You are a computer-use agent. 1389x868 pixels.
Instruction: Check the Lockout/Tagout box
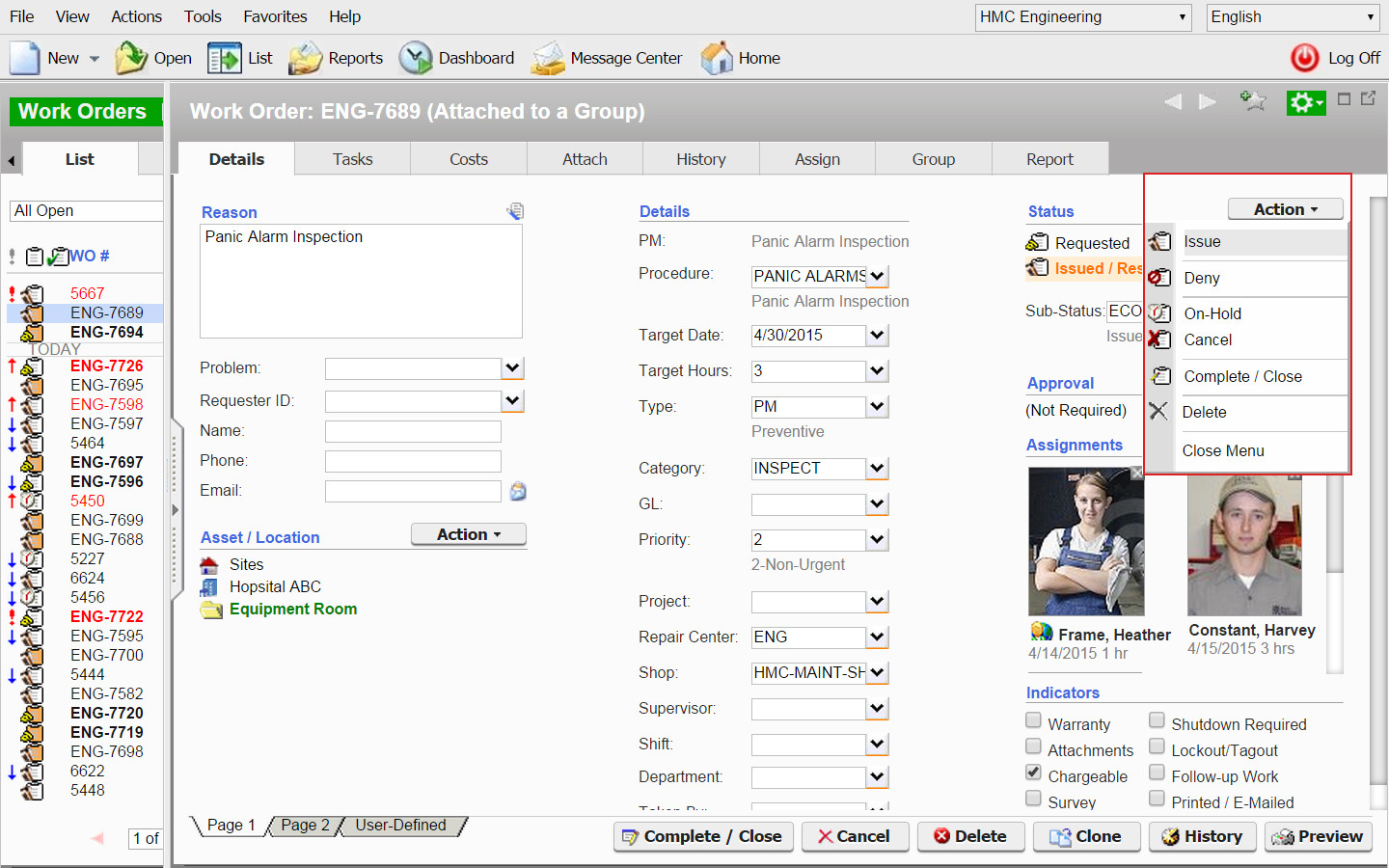(x=1157, y=746)
